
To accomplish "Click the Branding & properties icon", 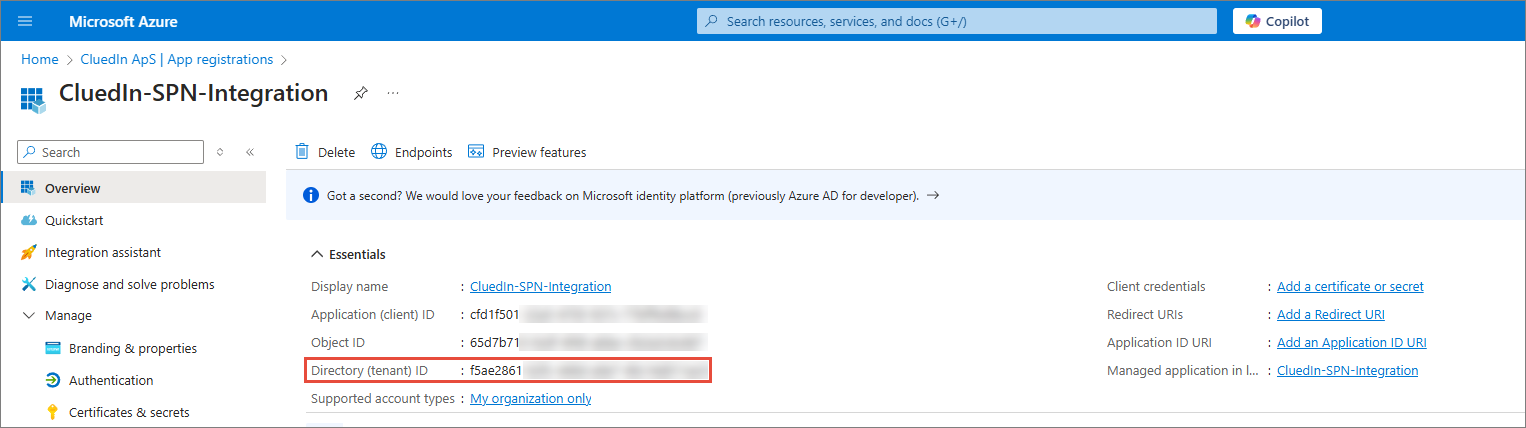I will click(53, 348).
